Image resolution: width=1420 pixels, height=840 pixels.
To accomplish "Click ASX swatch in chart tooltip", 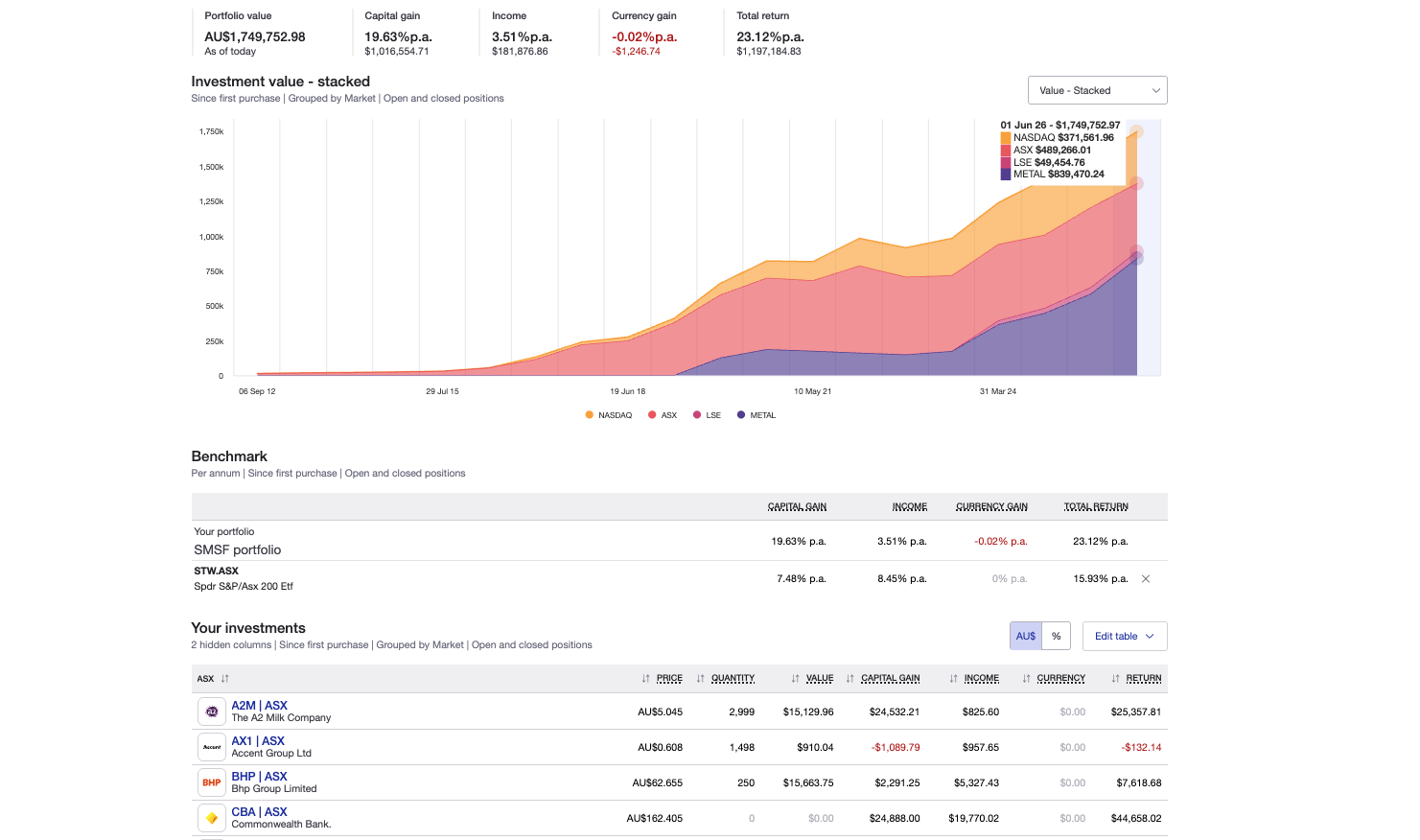I will click(1006, 151).
